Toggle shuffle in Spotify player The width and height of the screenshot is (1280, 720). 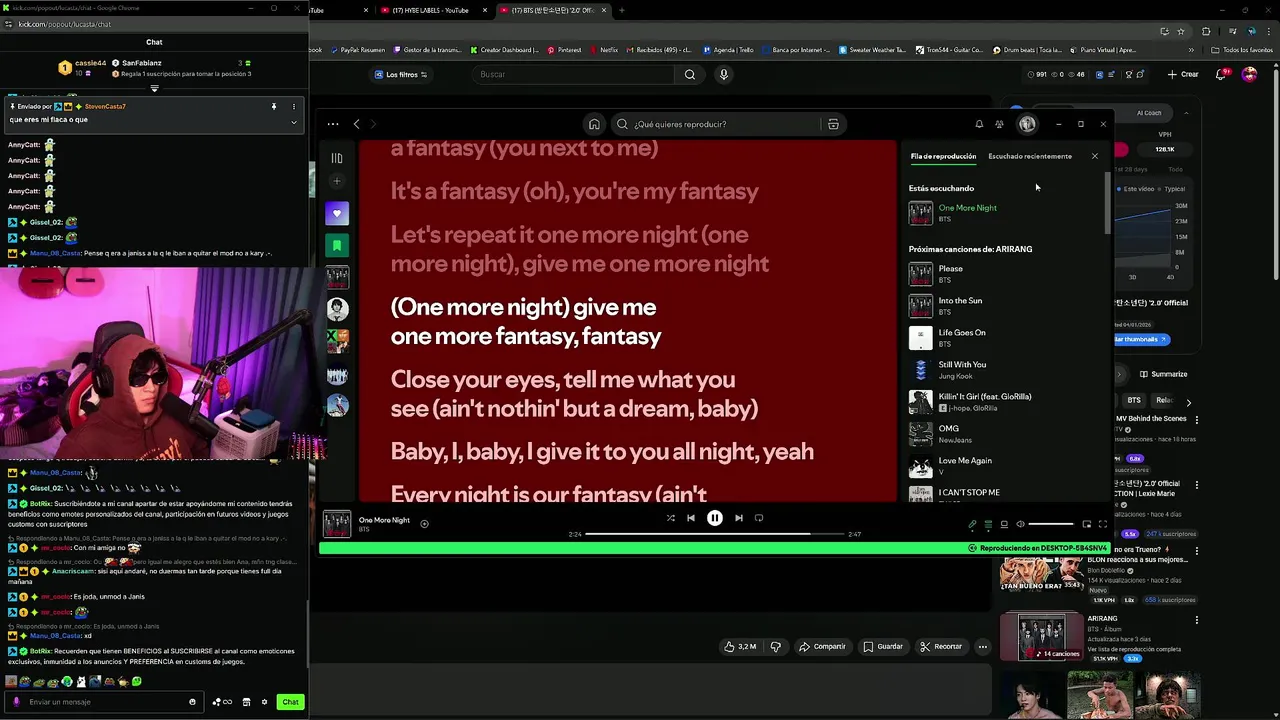(670, 518)
